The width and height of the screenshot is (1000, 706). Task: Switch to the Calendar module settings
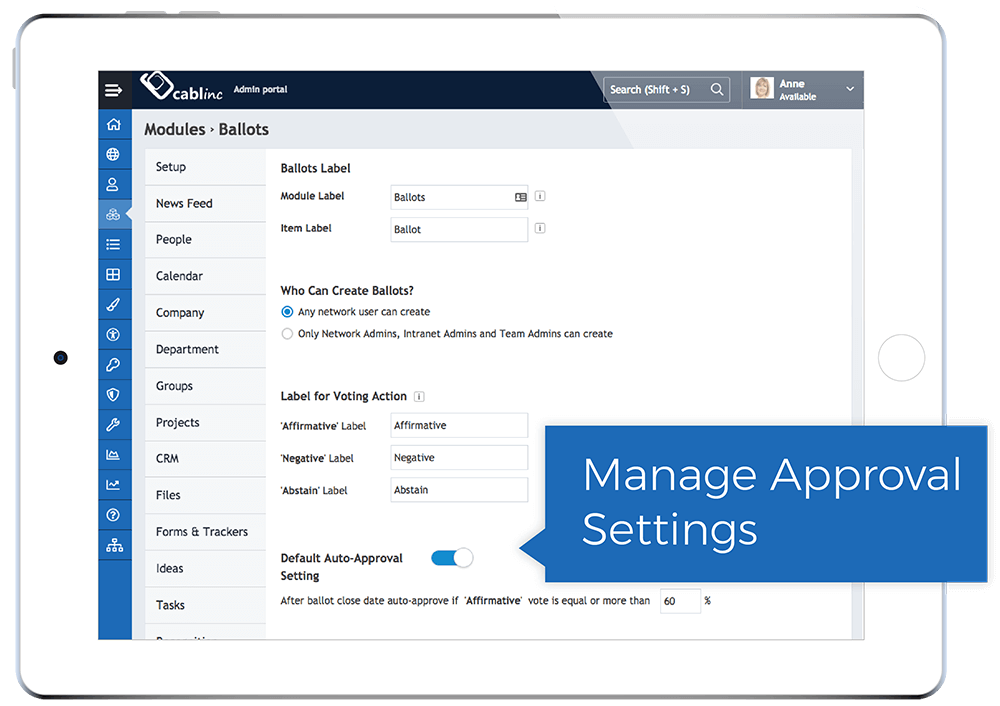click(x=179, y=276)
